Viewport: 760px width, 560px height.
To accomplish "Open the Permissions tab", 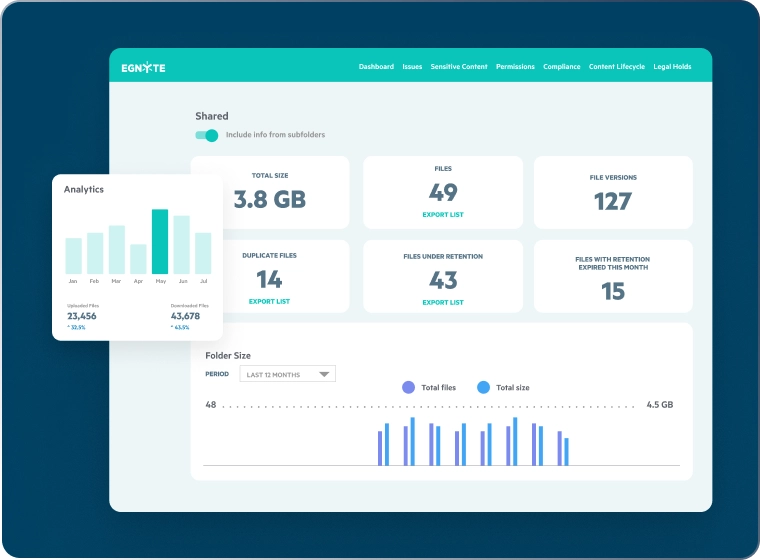I will point(515,67).
